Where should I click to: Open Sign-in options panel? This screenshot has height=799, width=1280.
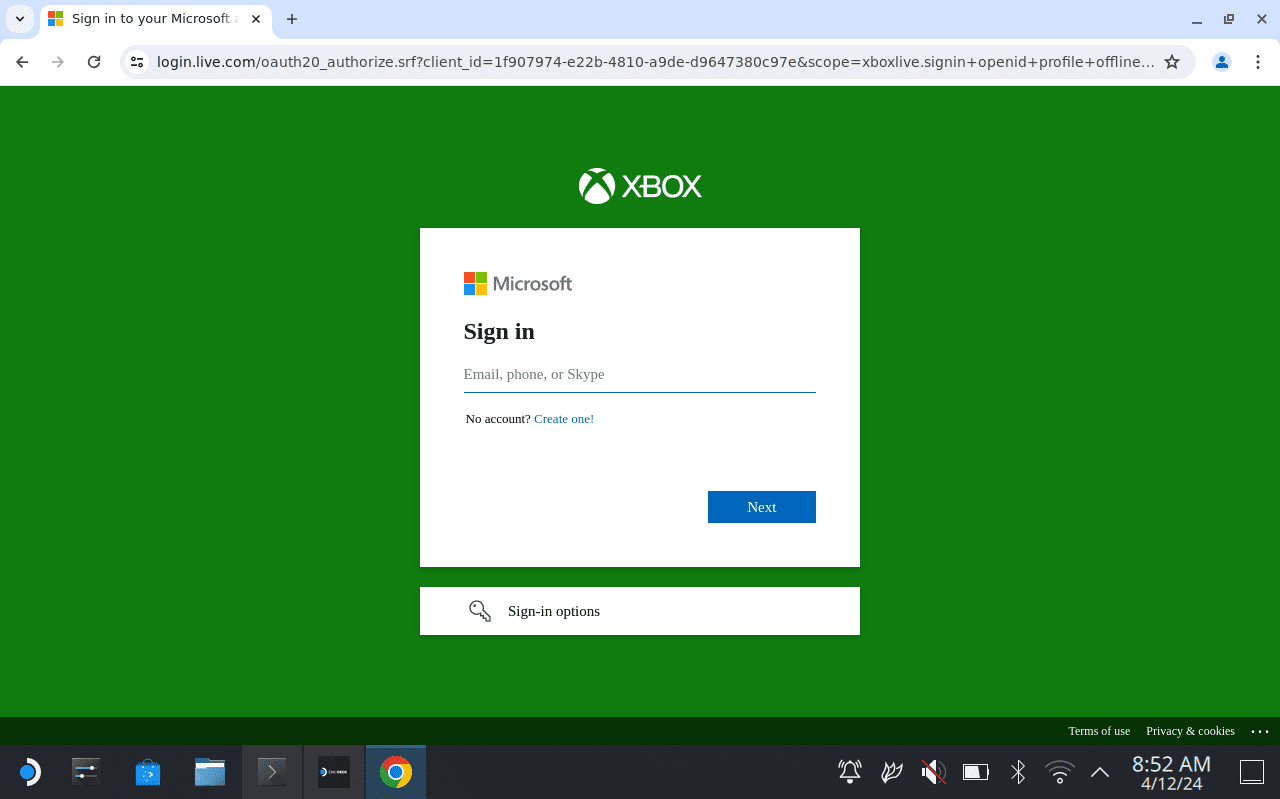[x=640, y=611]
